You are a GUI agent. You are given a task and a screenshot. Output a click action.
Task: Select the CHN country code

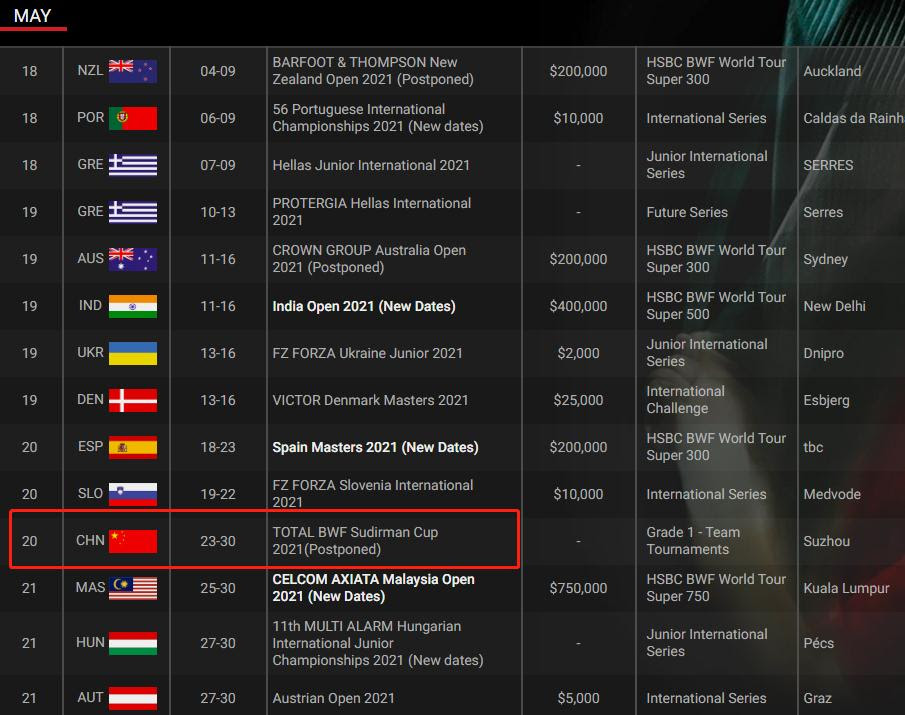pos(91,541)
